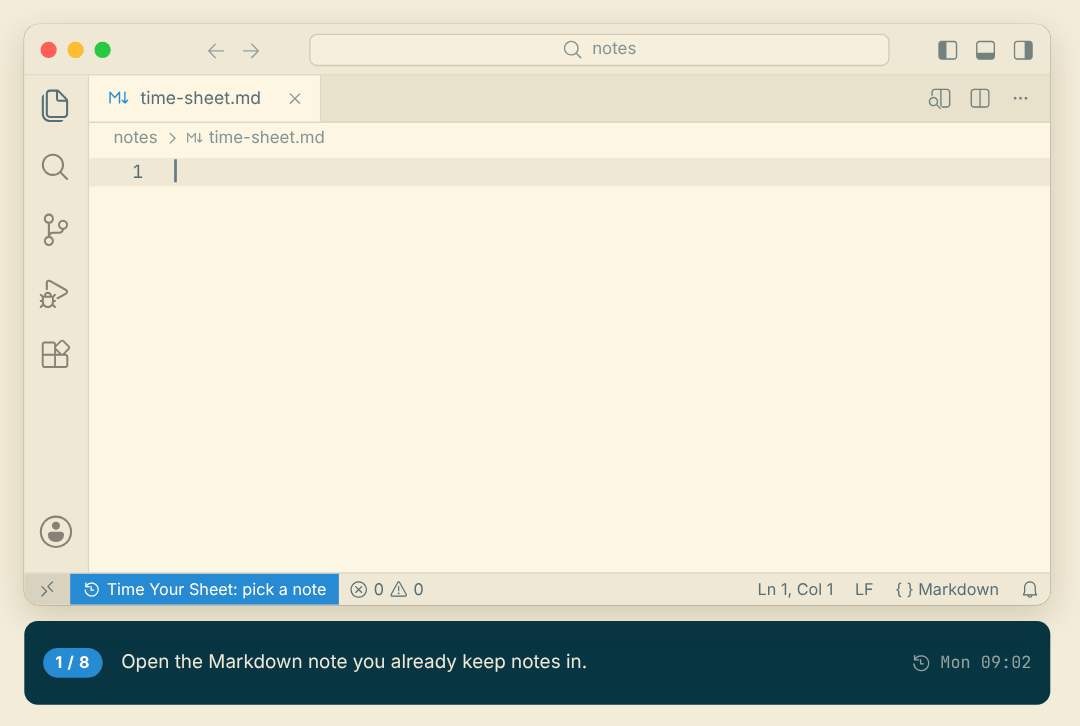Toggle the bottom panel

coord(986,50)
